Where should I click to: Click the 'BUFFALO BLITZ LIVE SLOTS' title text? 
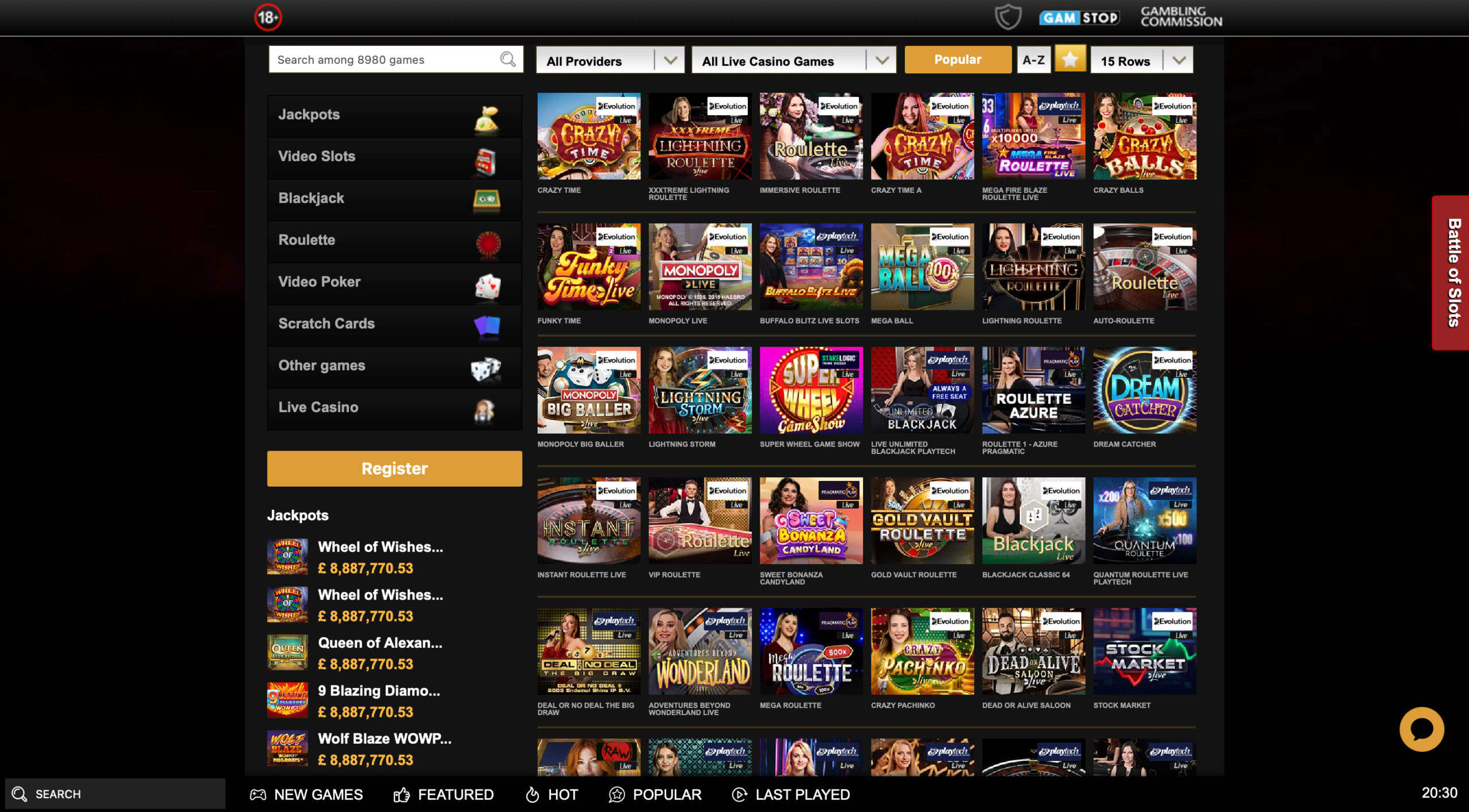[810, 321]
